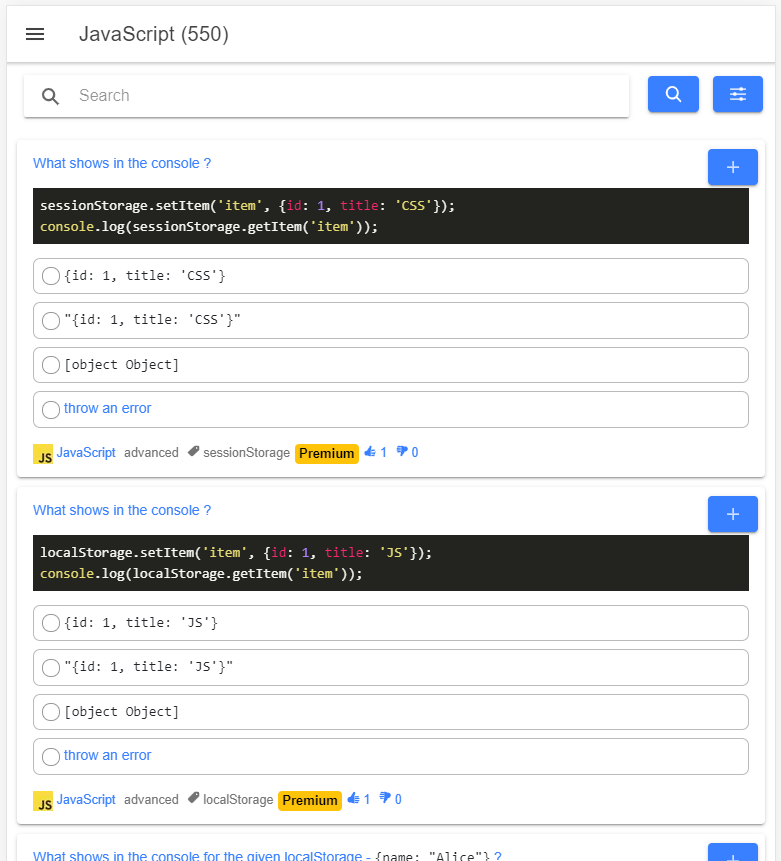Thumbs down the localStorage question
This screenshot has height=861, width=781.
(390, 799)
